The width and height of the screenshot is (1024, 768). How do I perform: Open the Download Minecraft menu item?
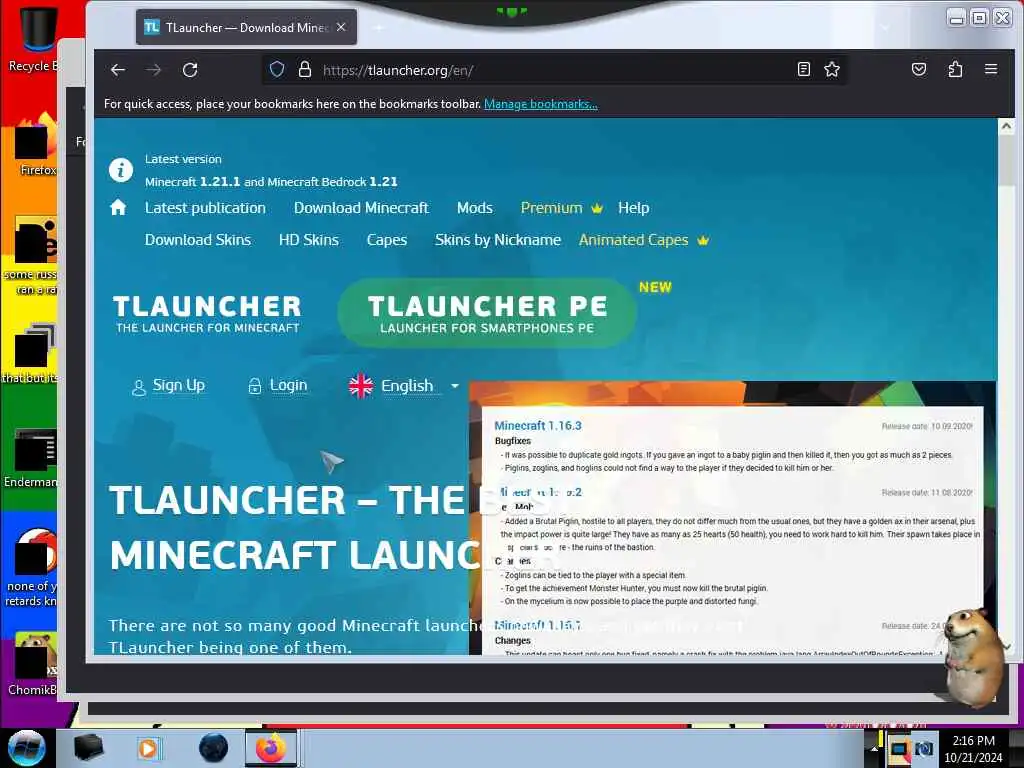361,208
